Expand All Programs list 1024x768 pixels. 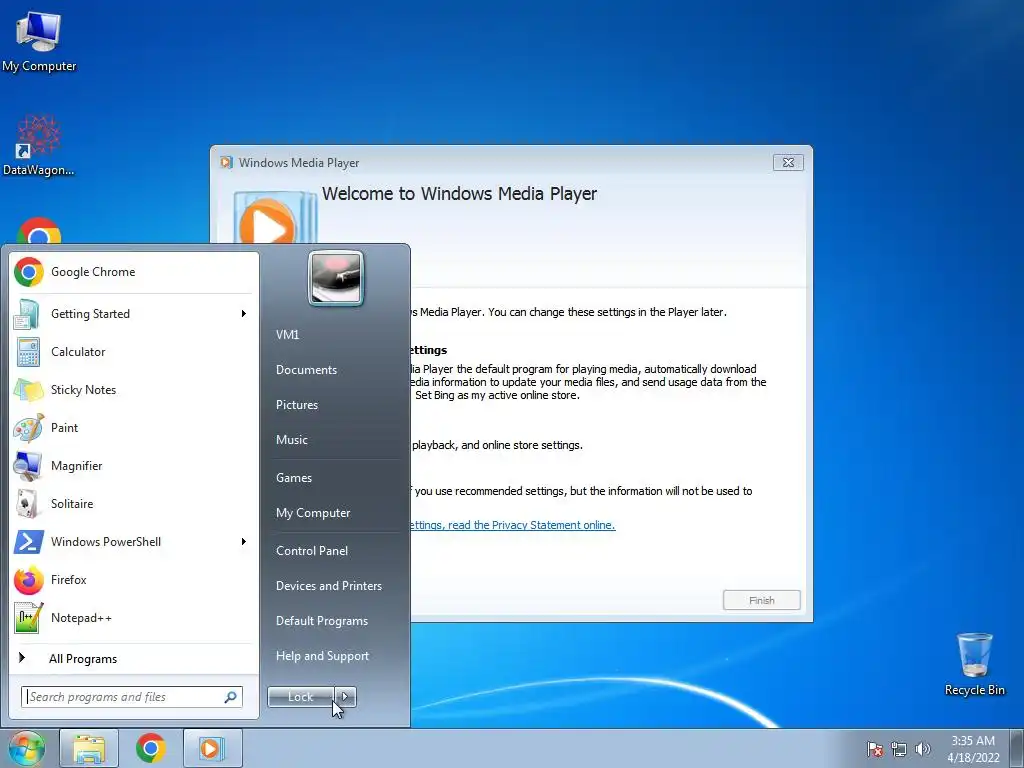(83, 659)
